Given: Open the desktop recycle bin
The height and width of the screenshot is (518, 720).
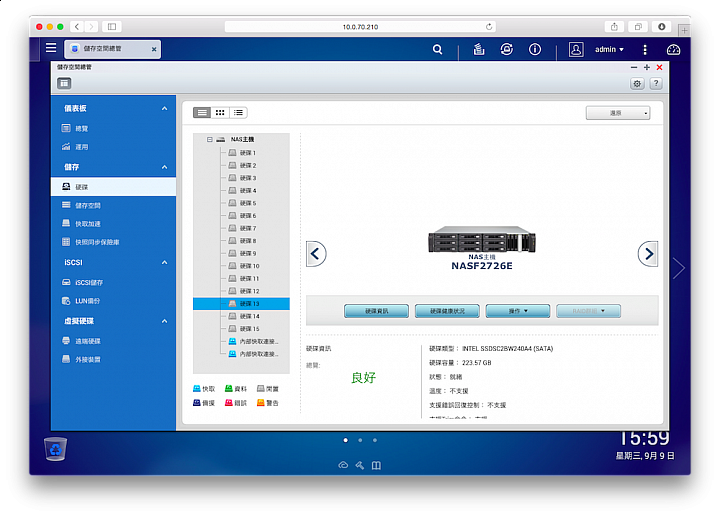Looking at the screenshot, I should [56, 449].
